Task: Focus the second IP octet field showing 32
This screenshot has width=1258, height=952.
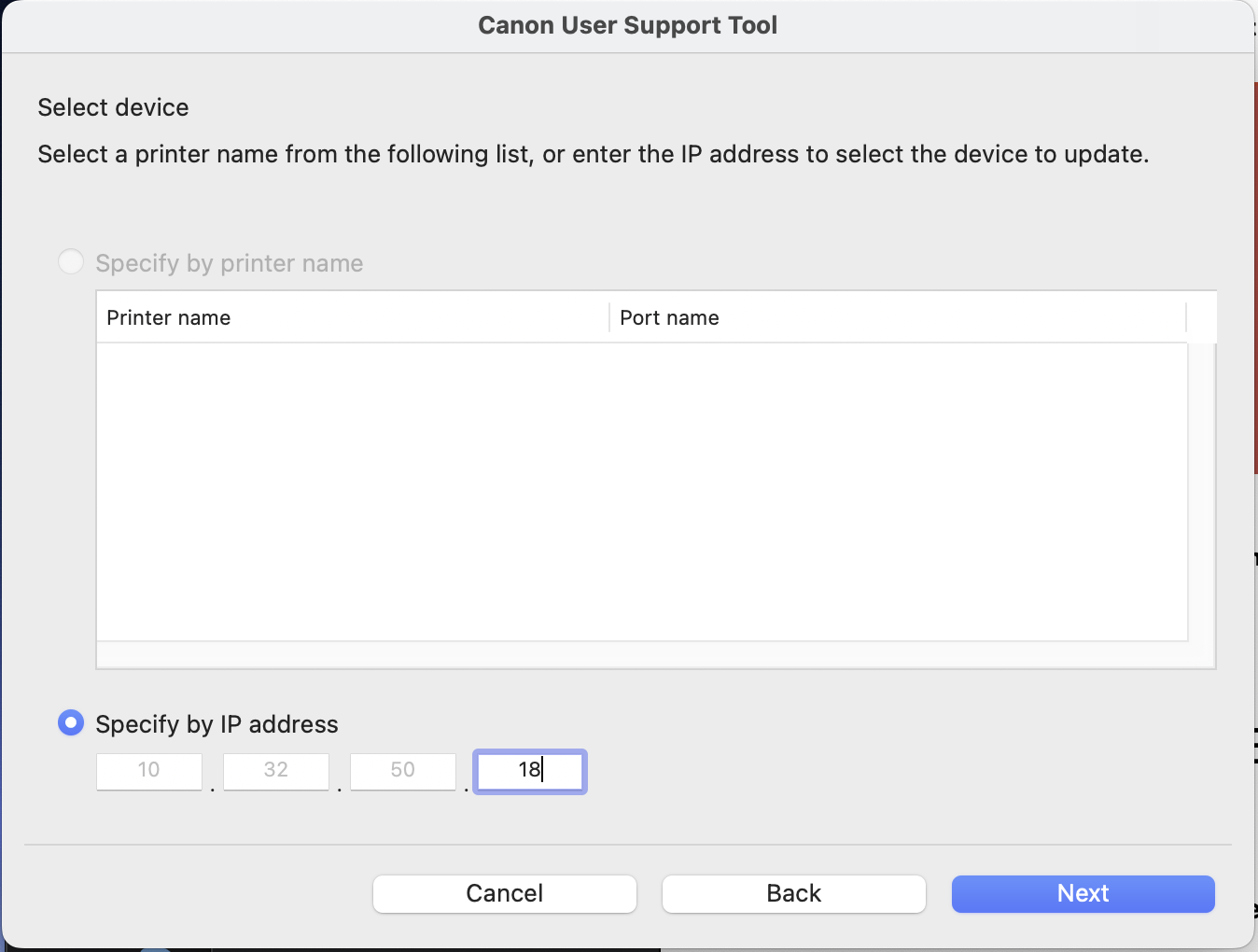Action: coord(276,771)
